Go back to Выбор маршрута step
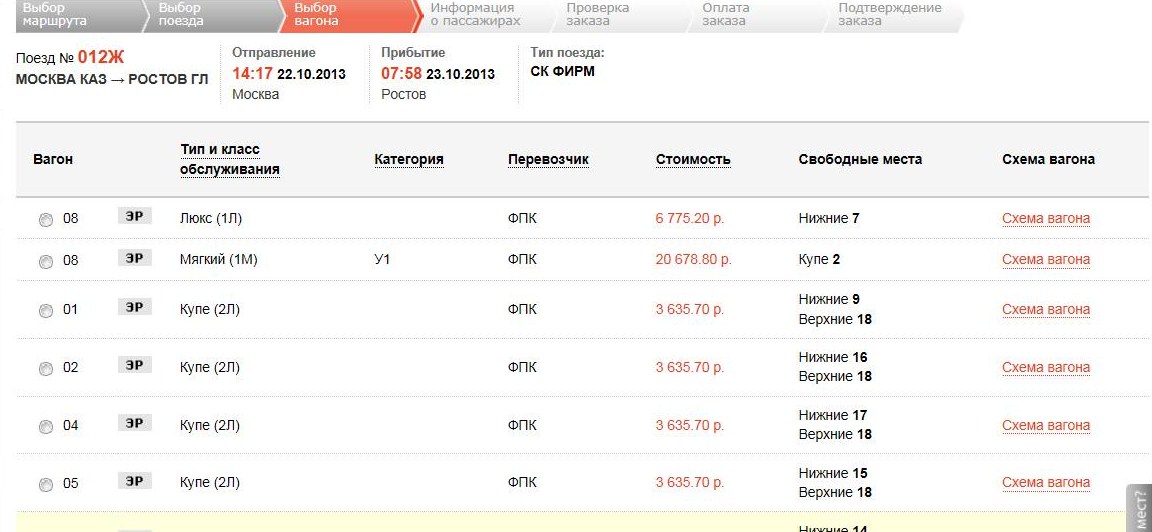Viewport: 1152px width, 532px height. (x=55, y=14)
